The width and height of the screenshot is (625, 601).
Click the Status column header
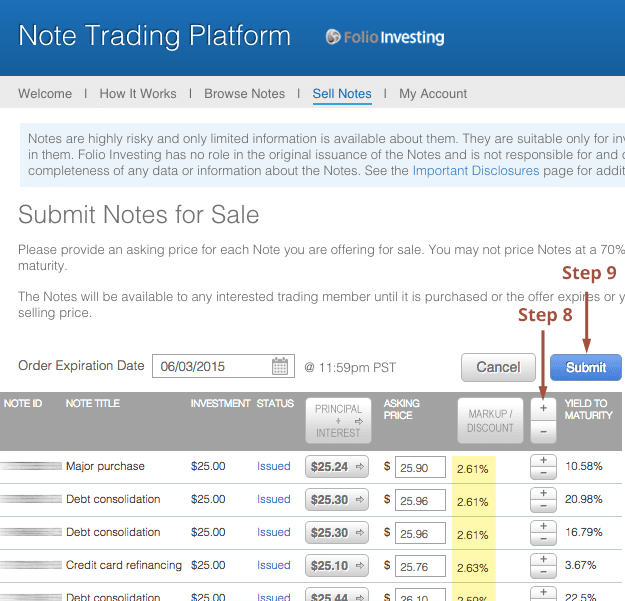click(x=275, y=403)
